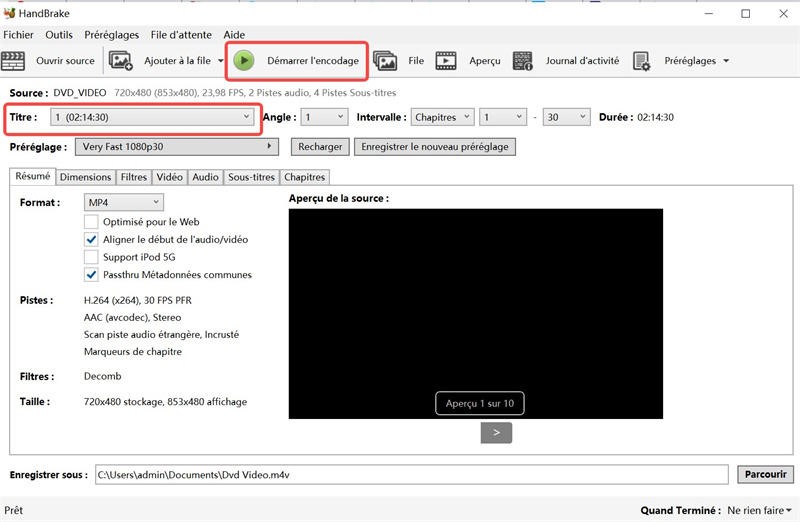Click the Préréglages document gear icon
This screenshot has height=522, width=800.
click(x=641, y=61)
